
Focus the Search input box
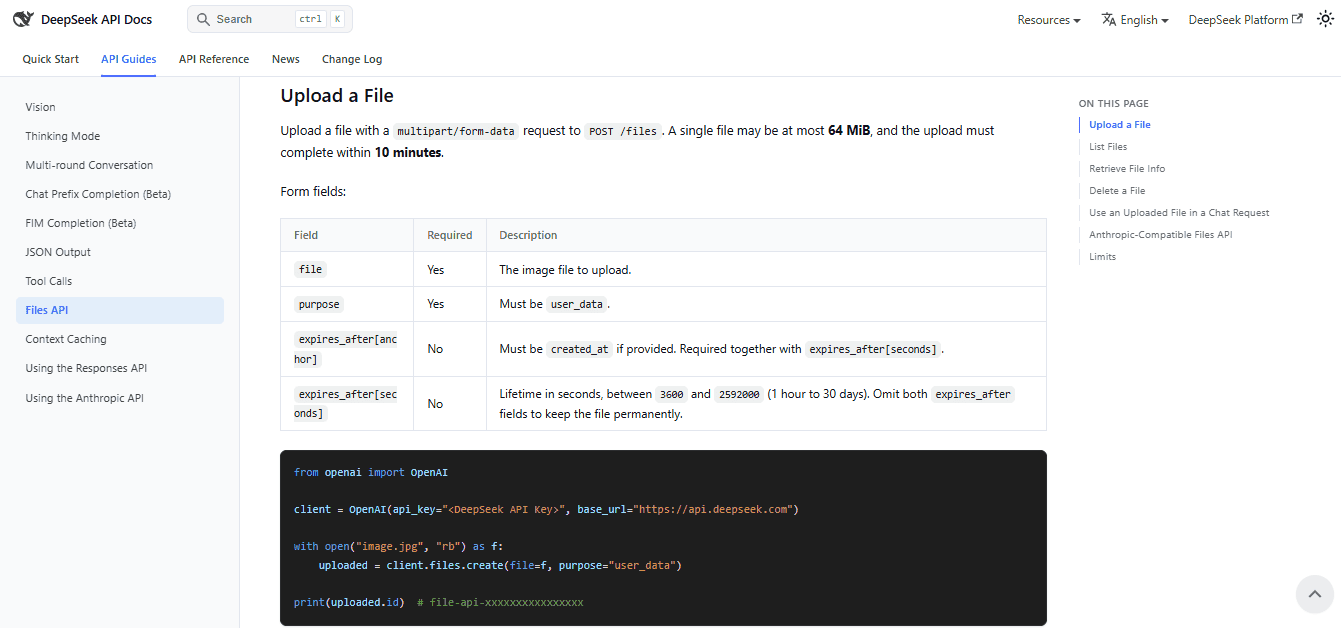point(270,19)
